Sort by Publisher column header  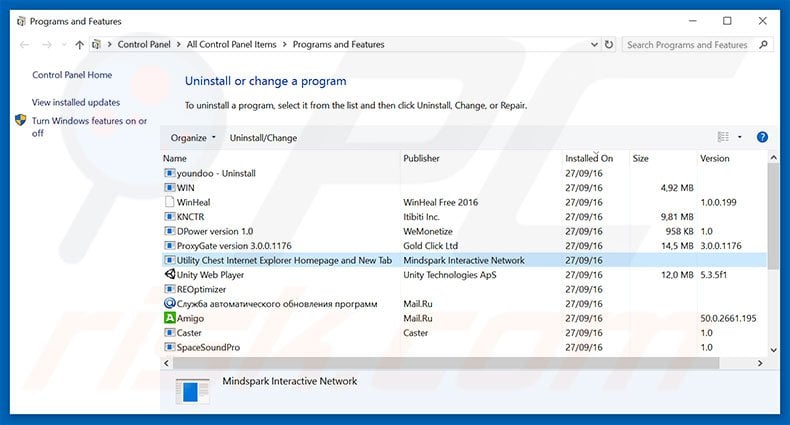coord(481,158)
